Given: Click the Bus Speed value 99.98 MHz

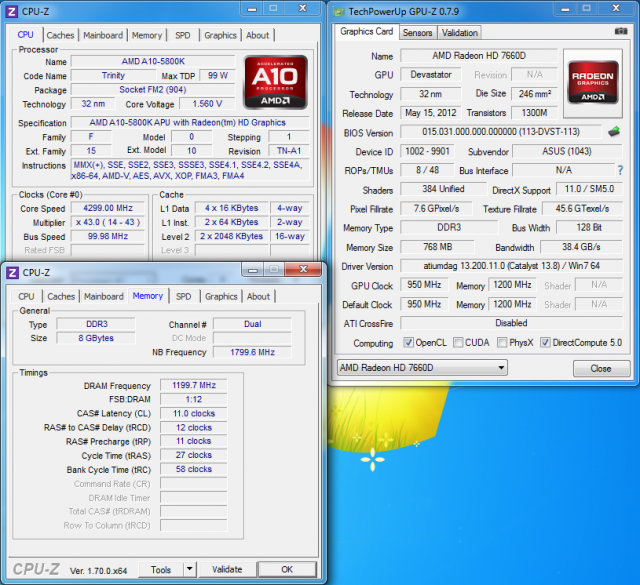Looking at the screenshot, I should coord(108,236).
